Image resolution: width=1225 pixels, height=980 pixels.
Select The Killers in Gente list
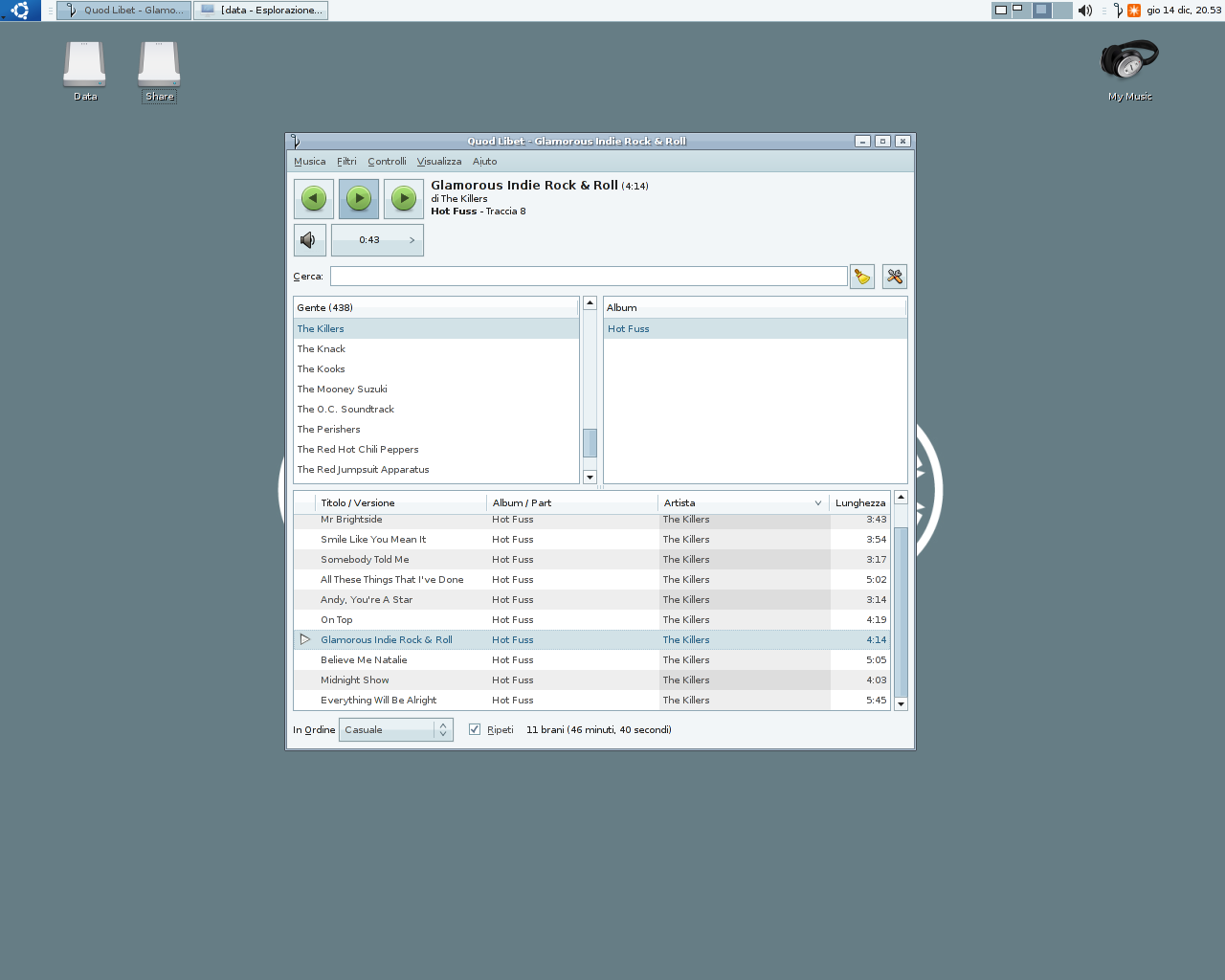tap(435, 328)
